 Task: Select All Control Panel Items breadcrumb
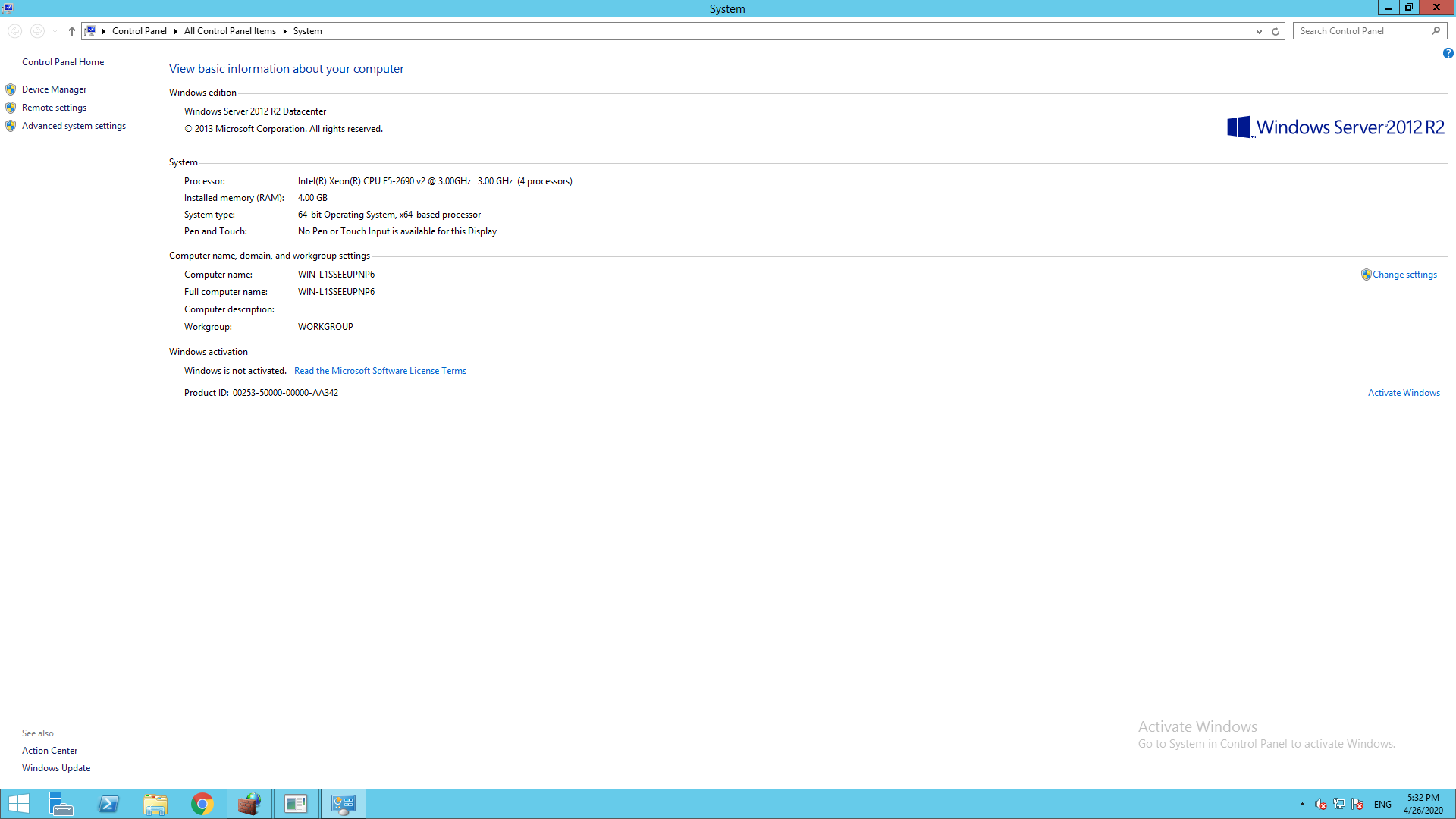click(230, 31)
